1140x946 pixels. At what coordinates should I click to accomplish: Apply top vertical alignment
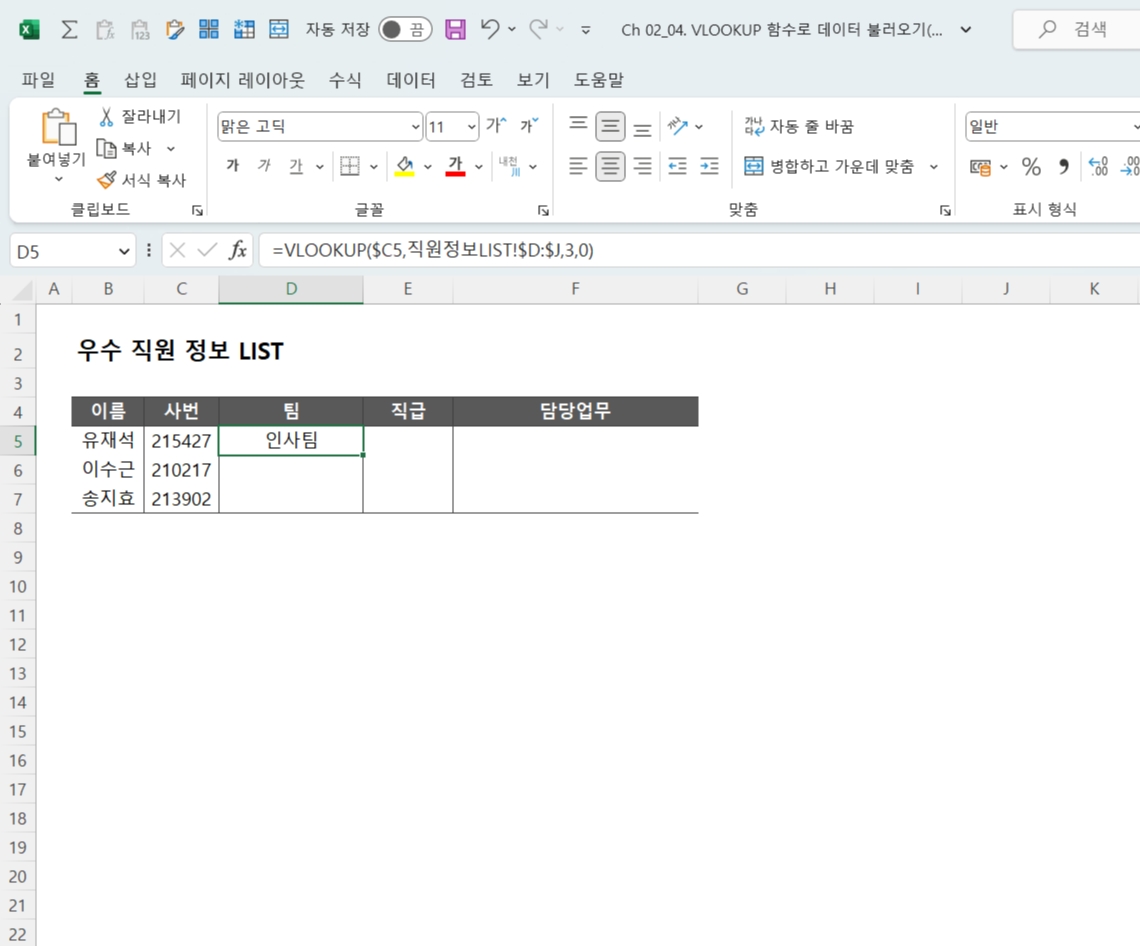click(x=578, y=127)
